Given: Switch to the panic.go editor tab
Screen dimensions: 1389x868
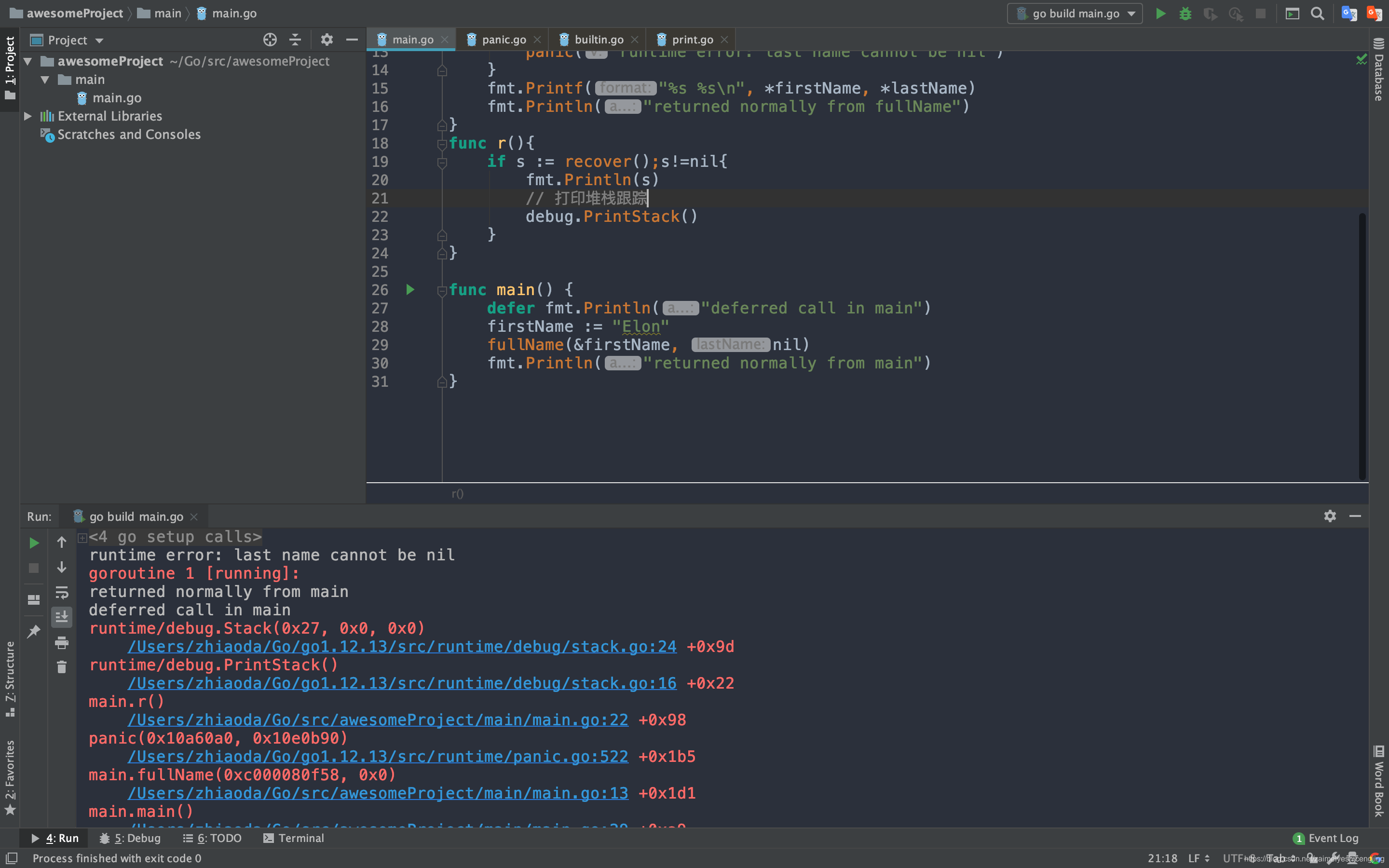Looking at the screenshot, I should pos(504,40).
